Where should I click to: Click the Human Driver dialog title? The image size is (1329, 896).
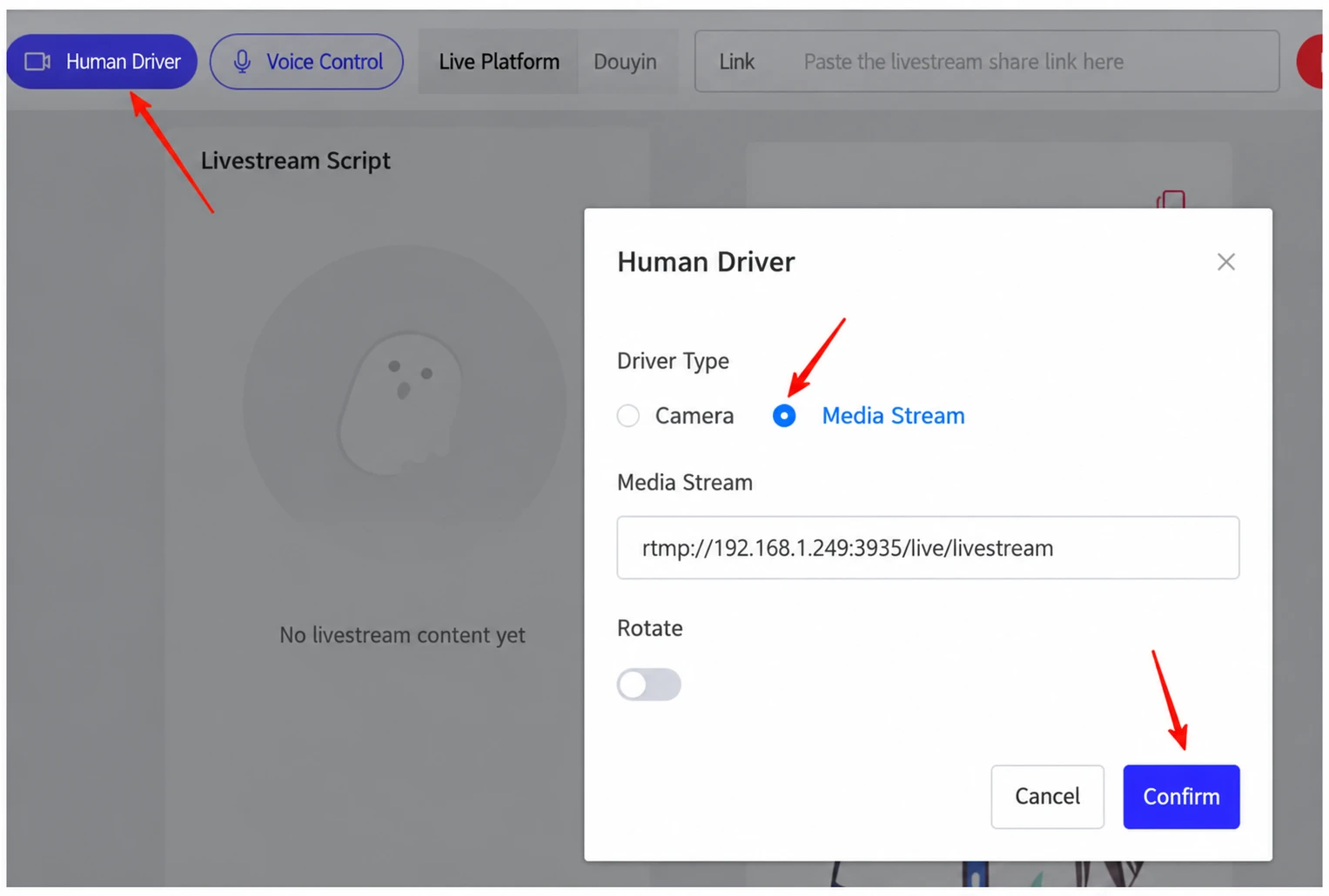click(x=706, y=262)
